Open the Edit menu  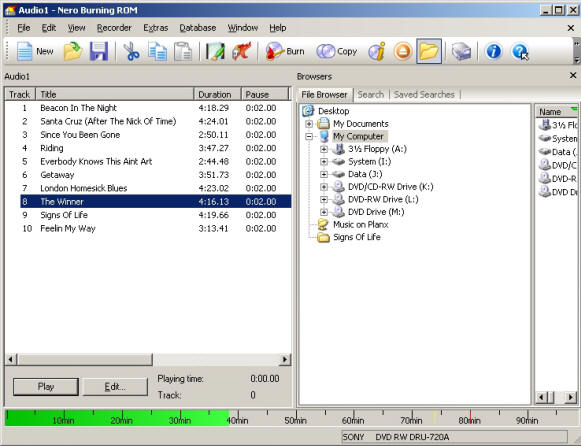click(x=49, y=28)
